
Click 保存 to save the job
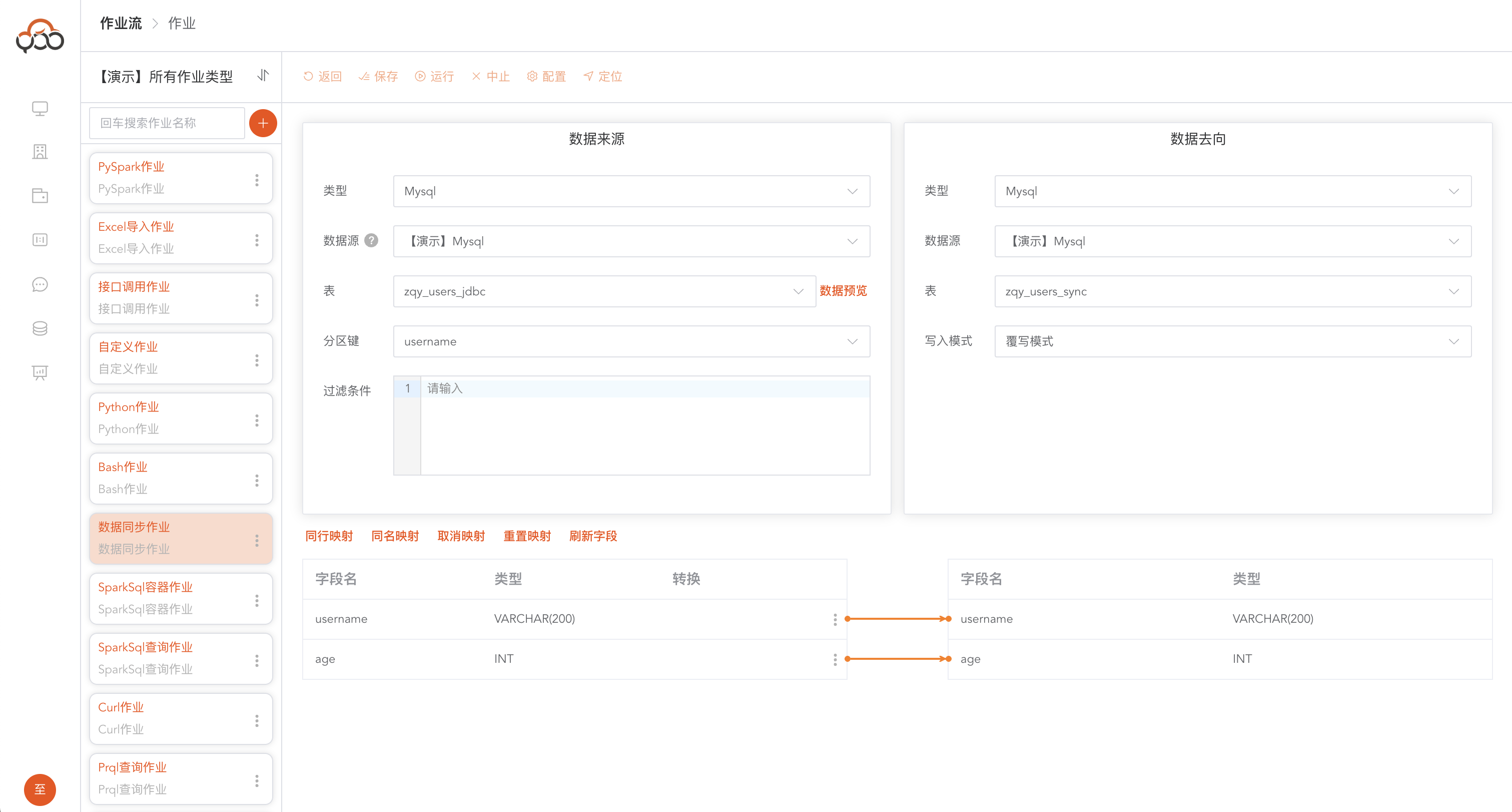[x=378, y=76]
